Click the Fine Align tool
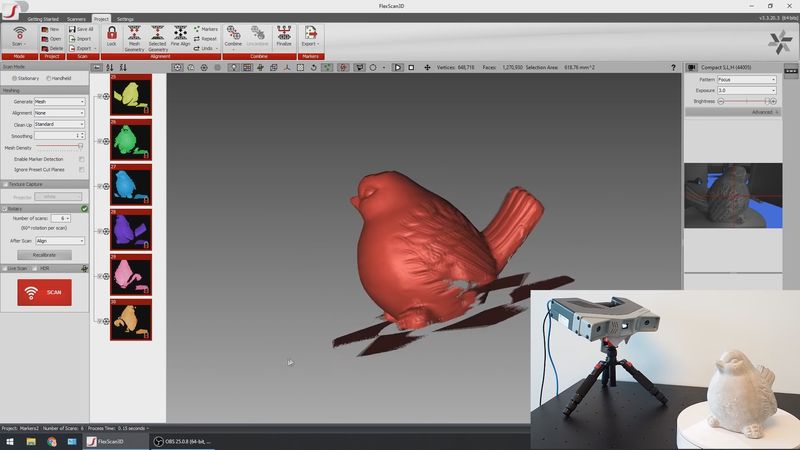 [x=181, y=36]
